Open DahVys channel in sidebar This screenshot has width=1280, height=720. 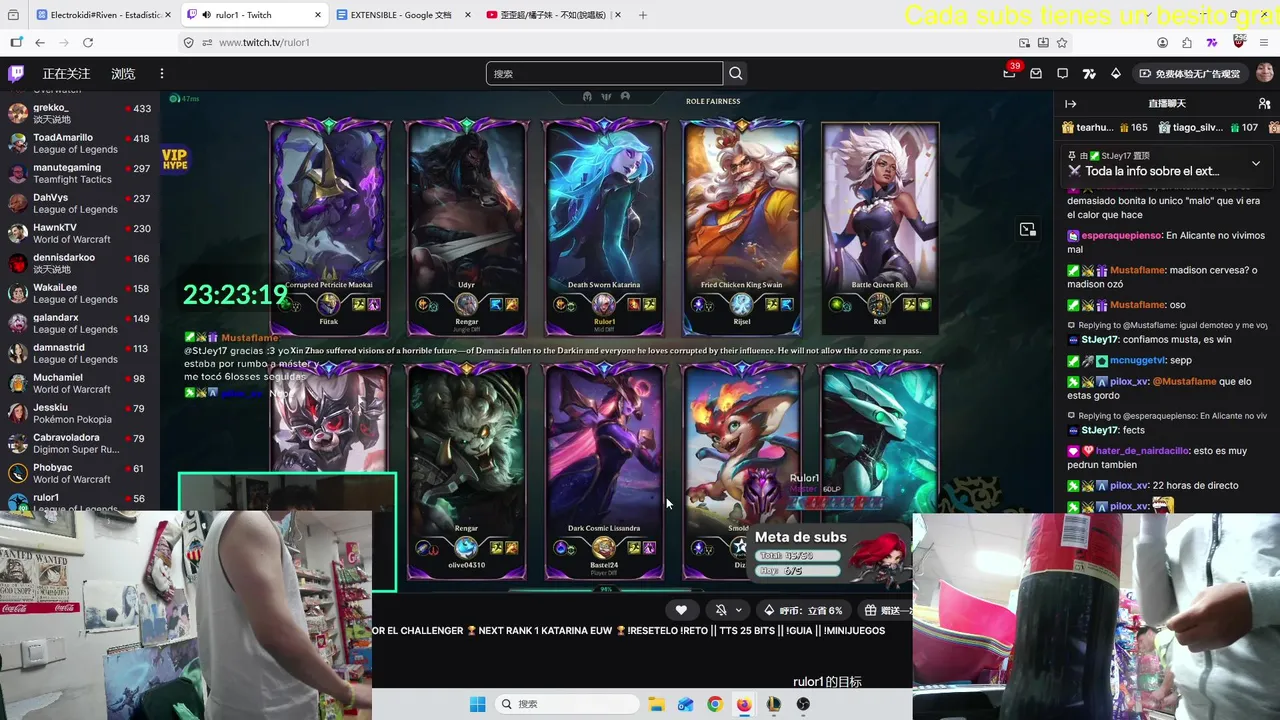click(x=80, y=203)
